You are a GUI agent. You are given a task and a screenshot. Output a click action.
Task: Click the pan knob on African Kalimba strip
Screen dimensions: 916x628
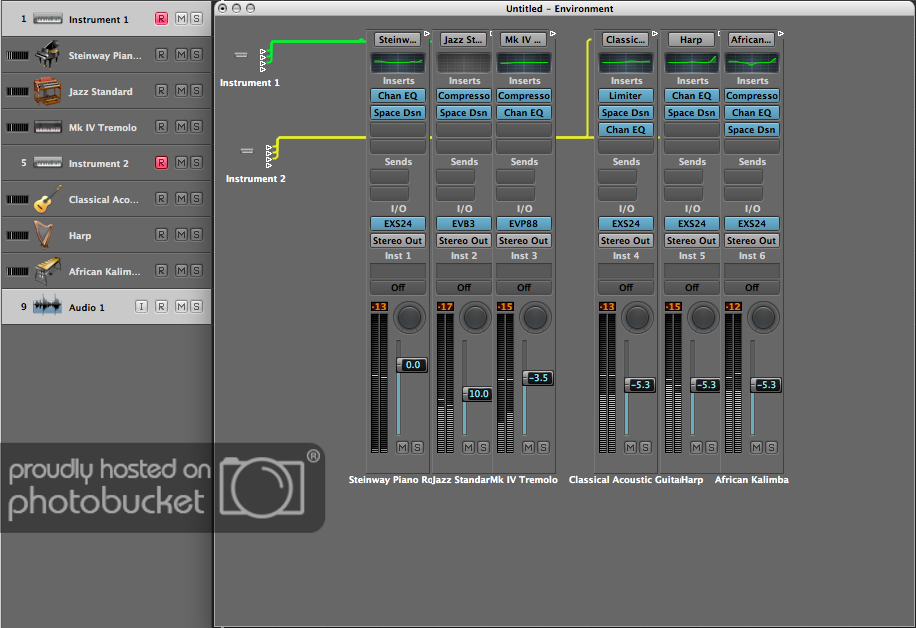[x=765, y=317]
